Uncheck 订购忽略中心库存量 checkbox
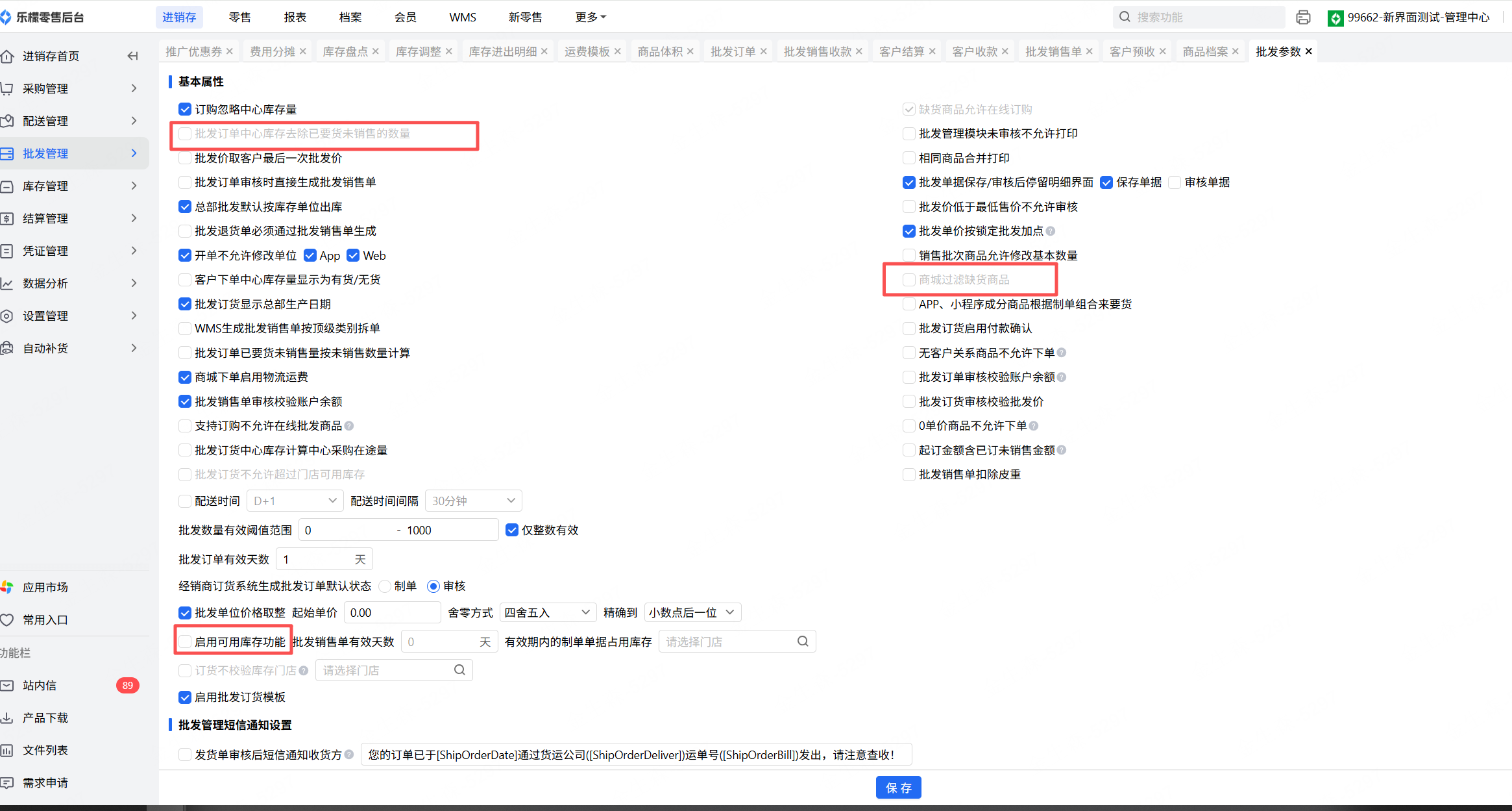The width and height of the screenshot is (1512, 811). click(x=185, y=109)
